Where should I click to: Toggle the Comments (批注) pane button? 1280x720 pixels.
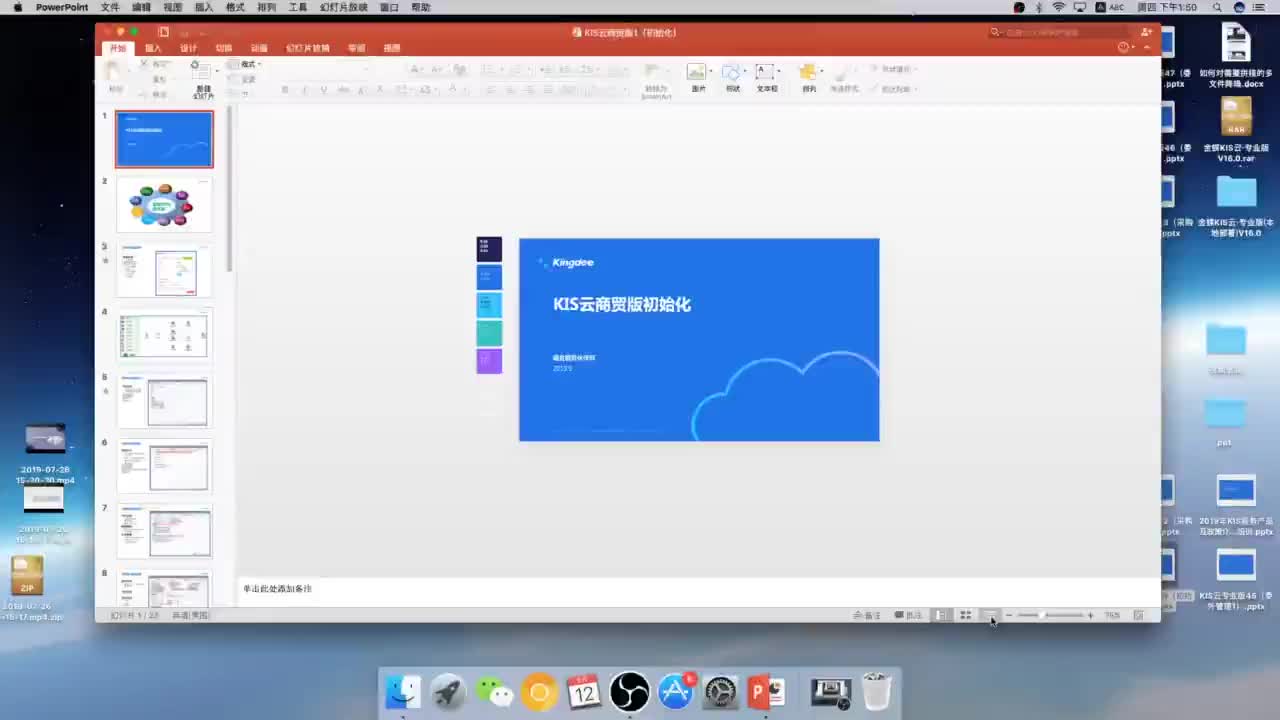pos(908,615)
